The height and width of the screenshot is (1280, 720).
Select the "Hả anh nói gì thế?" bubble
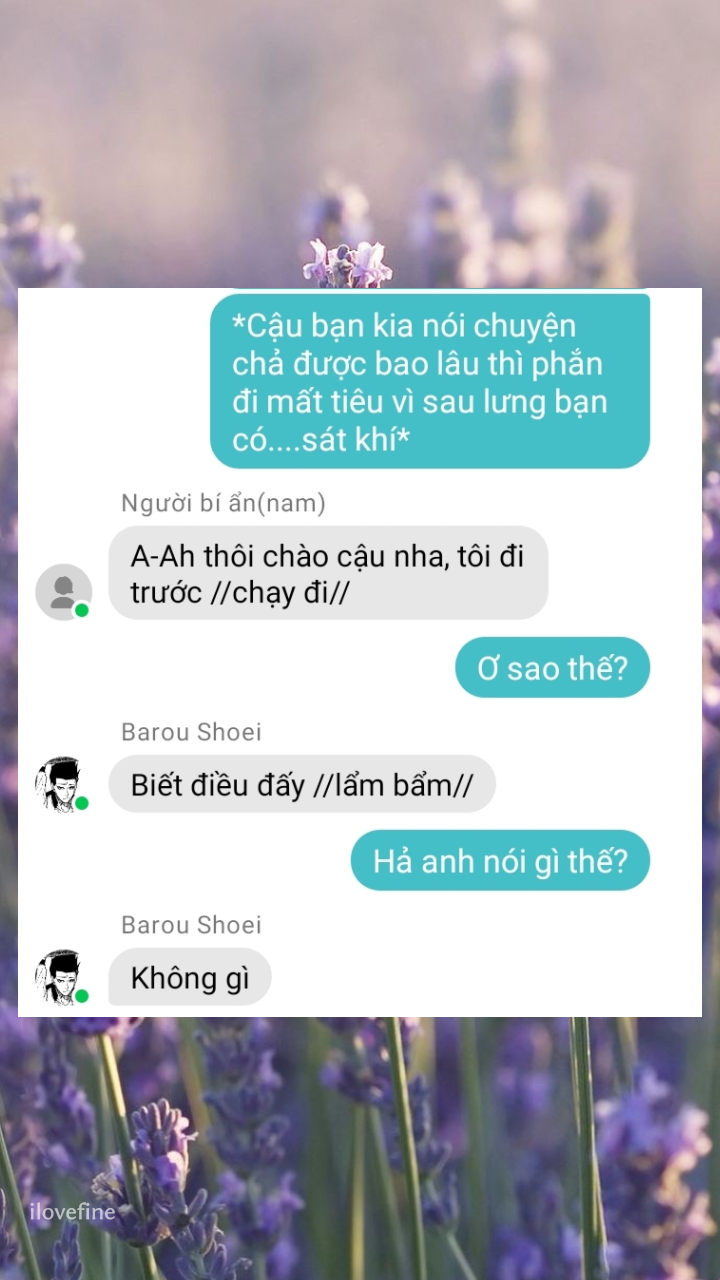(500, 861)
